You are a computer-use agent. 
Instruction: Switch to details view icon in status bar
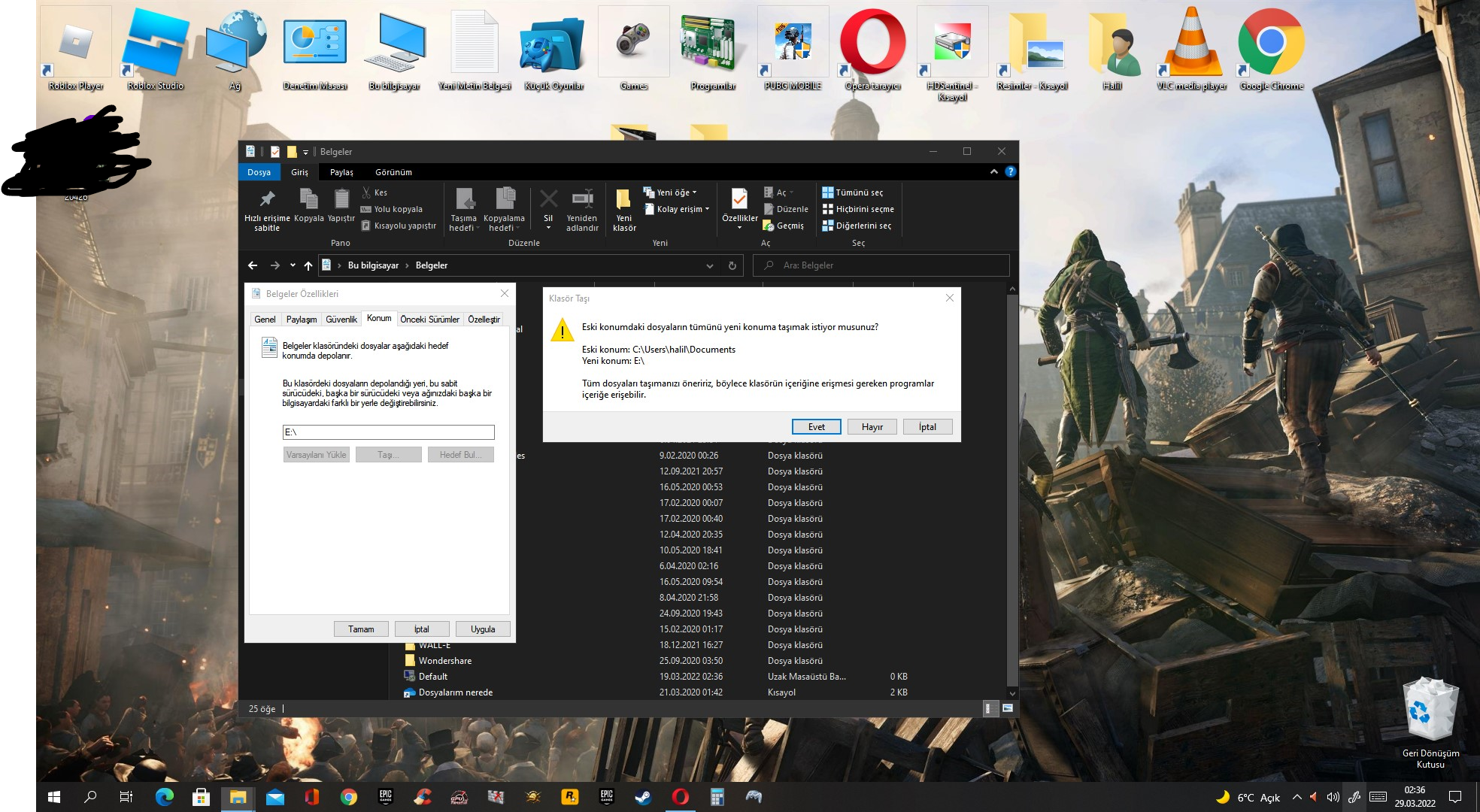pyautogui.click(x=990, y=708)
